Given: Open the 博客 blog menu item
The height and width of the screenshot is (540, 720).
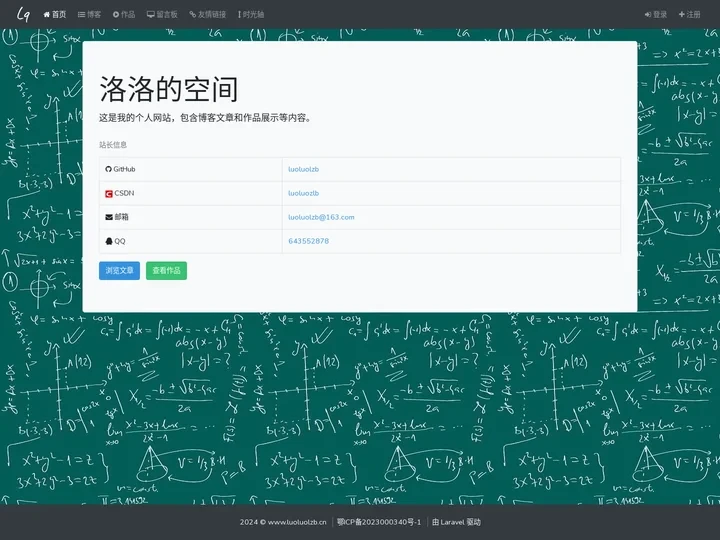Looking at the screenshot, I should pos(90,15).
